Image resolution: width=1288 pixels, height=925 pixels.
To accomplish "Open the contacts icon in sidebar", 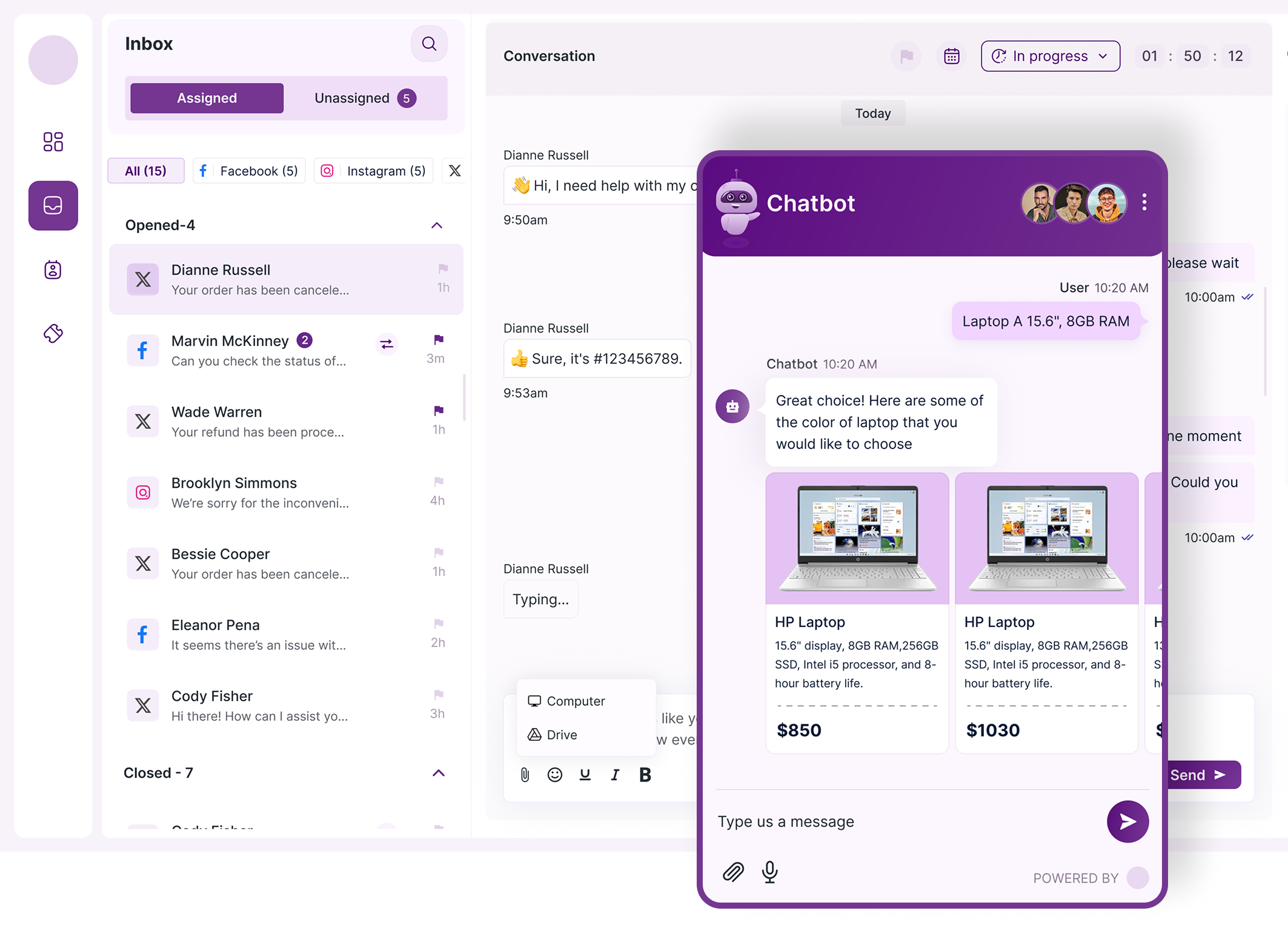I will click(53, 270).
